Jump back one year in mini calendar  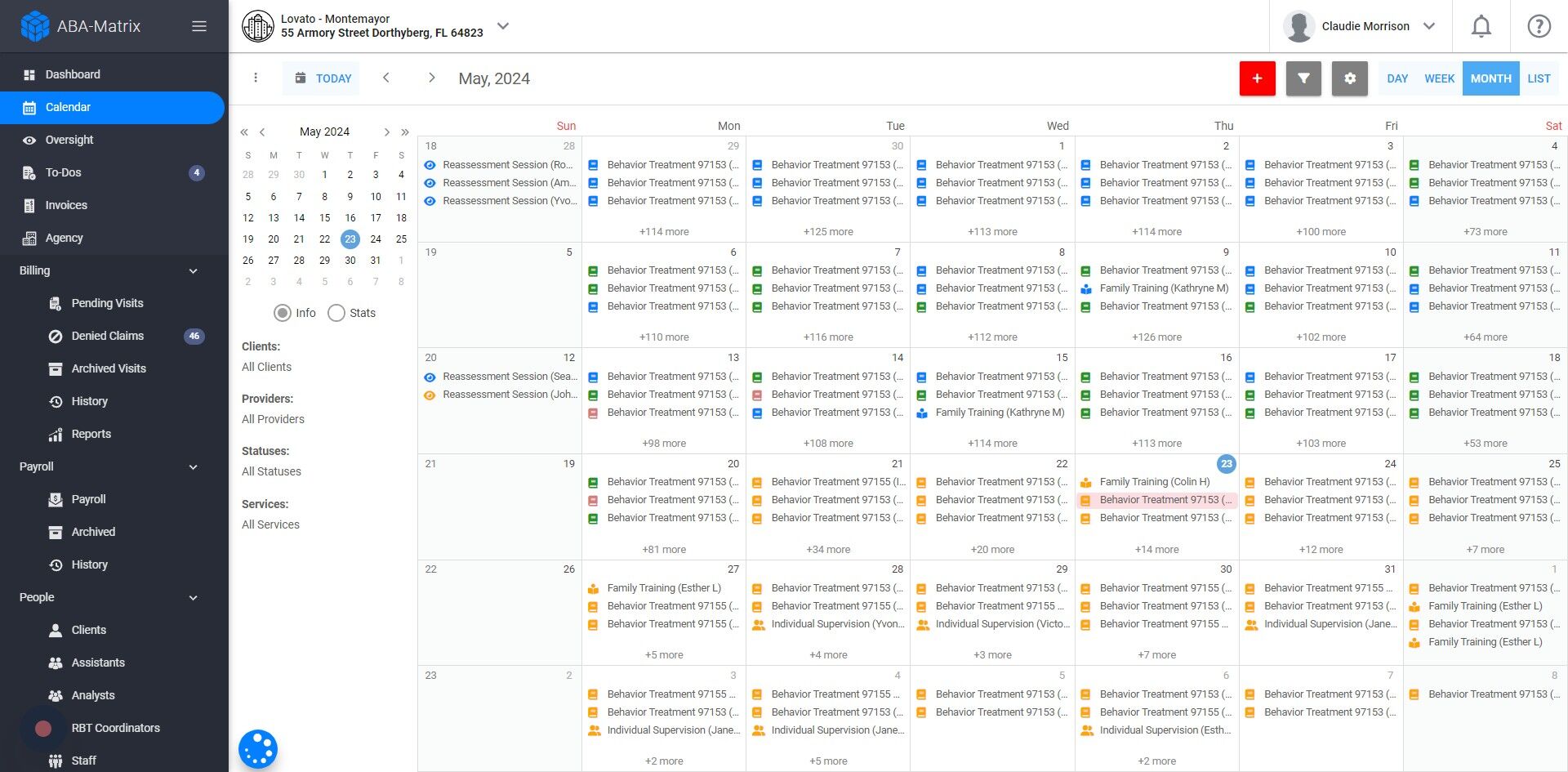pos(243,132)
